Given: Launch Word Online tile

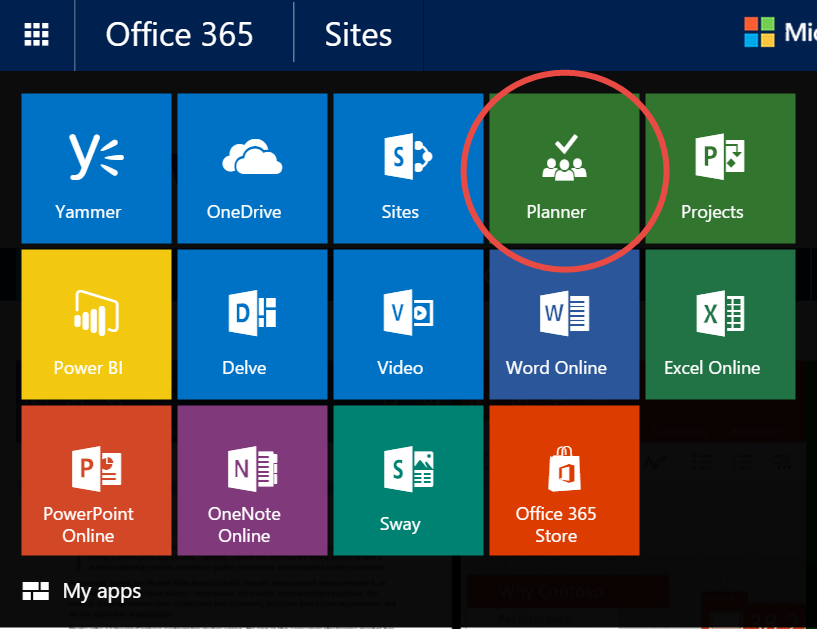Looking at the screenshot, I should click(x=564, y=324).
